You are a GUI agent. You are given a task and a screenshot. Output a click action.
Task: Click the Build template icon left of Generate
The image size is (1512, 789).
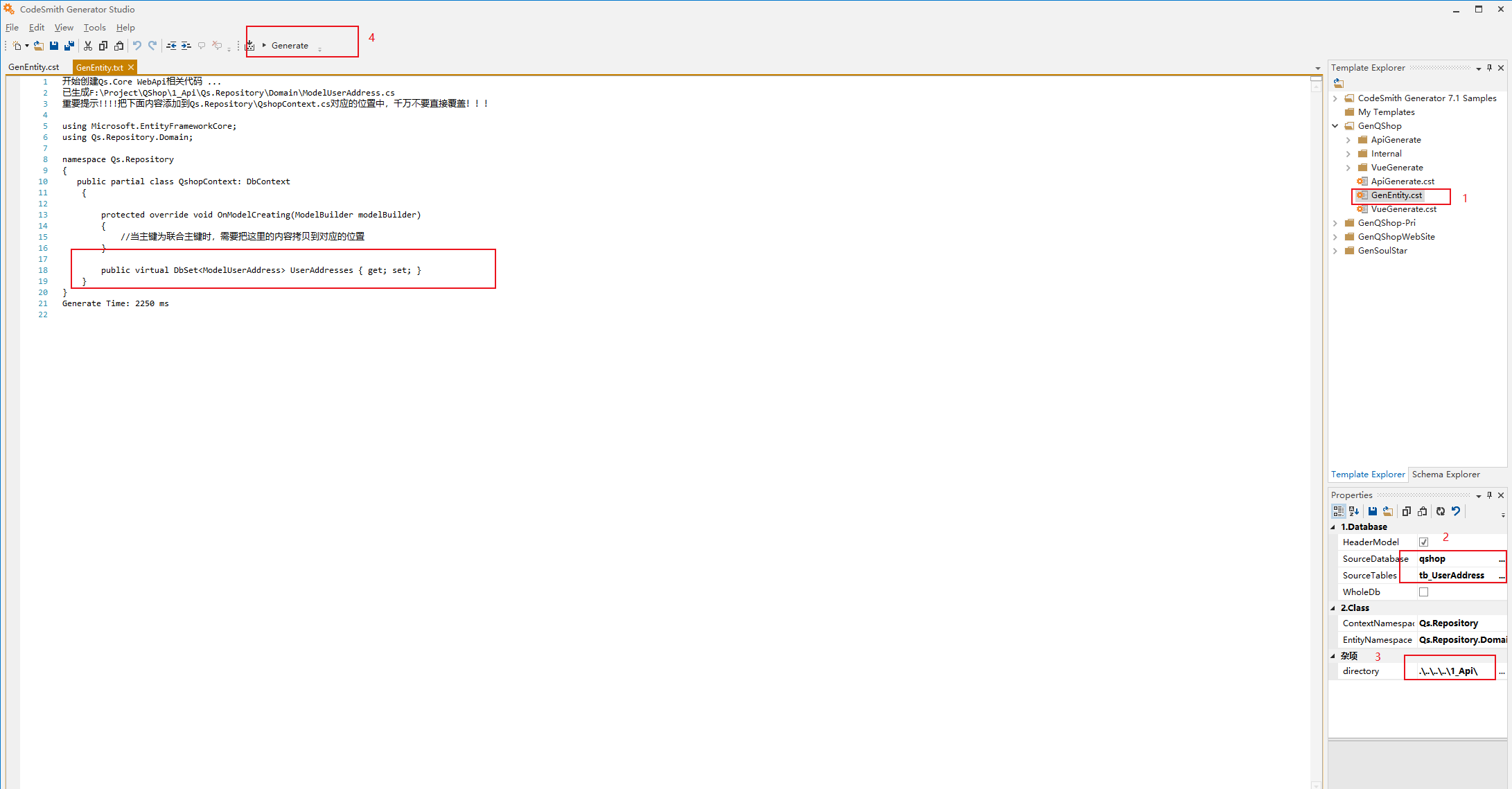(250, 46)
